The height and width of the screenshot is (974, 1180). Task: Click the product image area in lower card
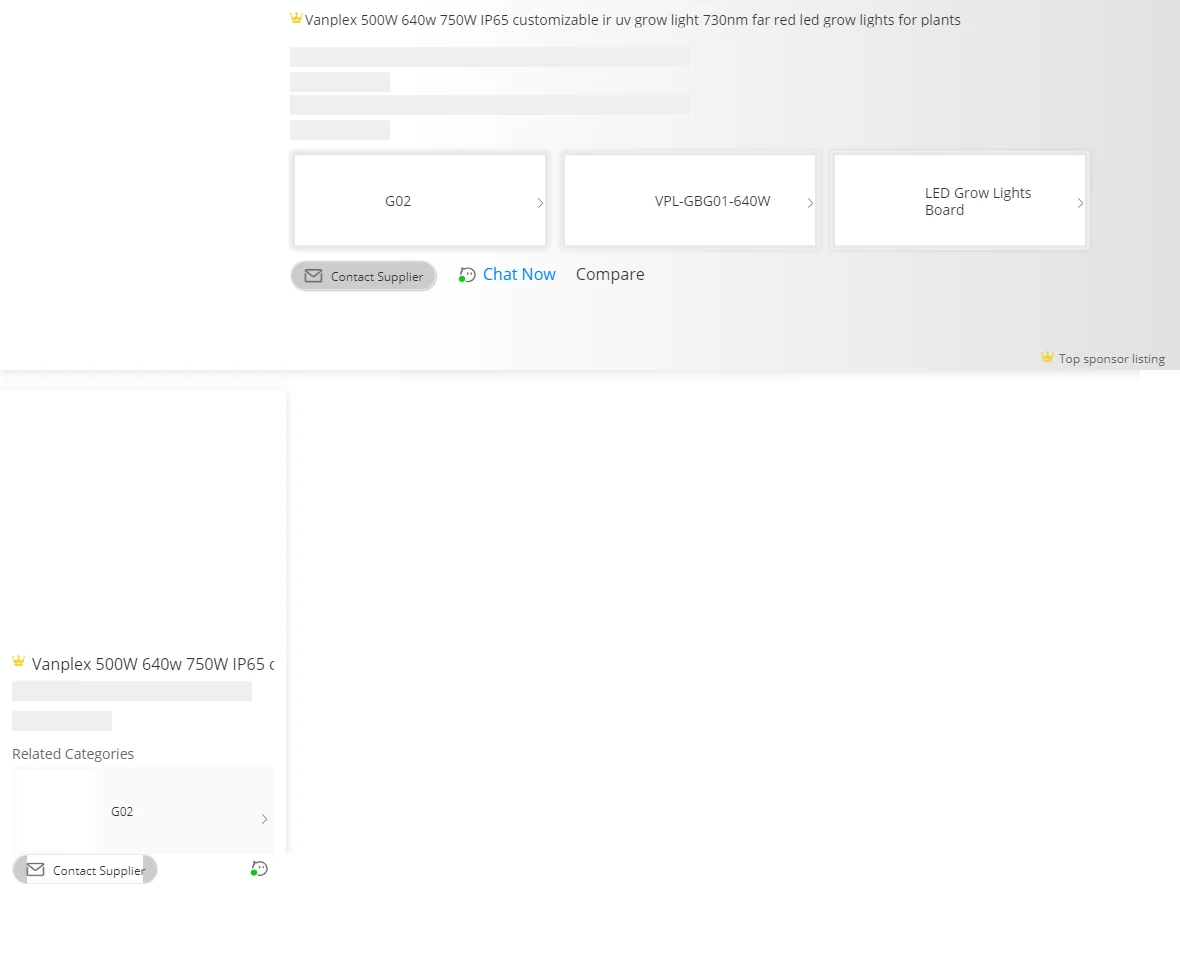tap(143, 519)
